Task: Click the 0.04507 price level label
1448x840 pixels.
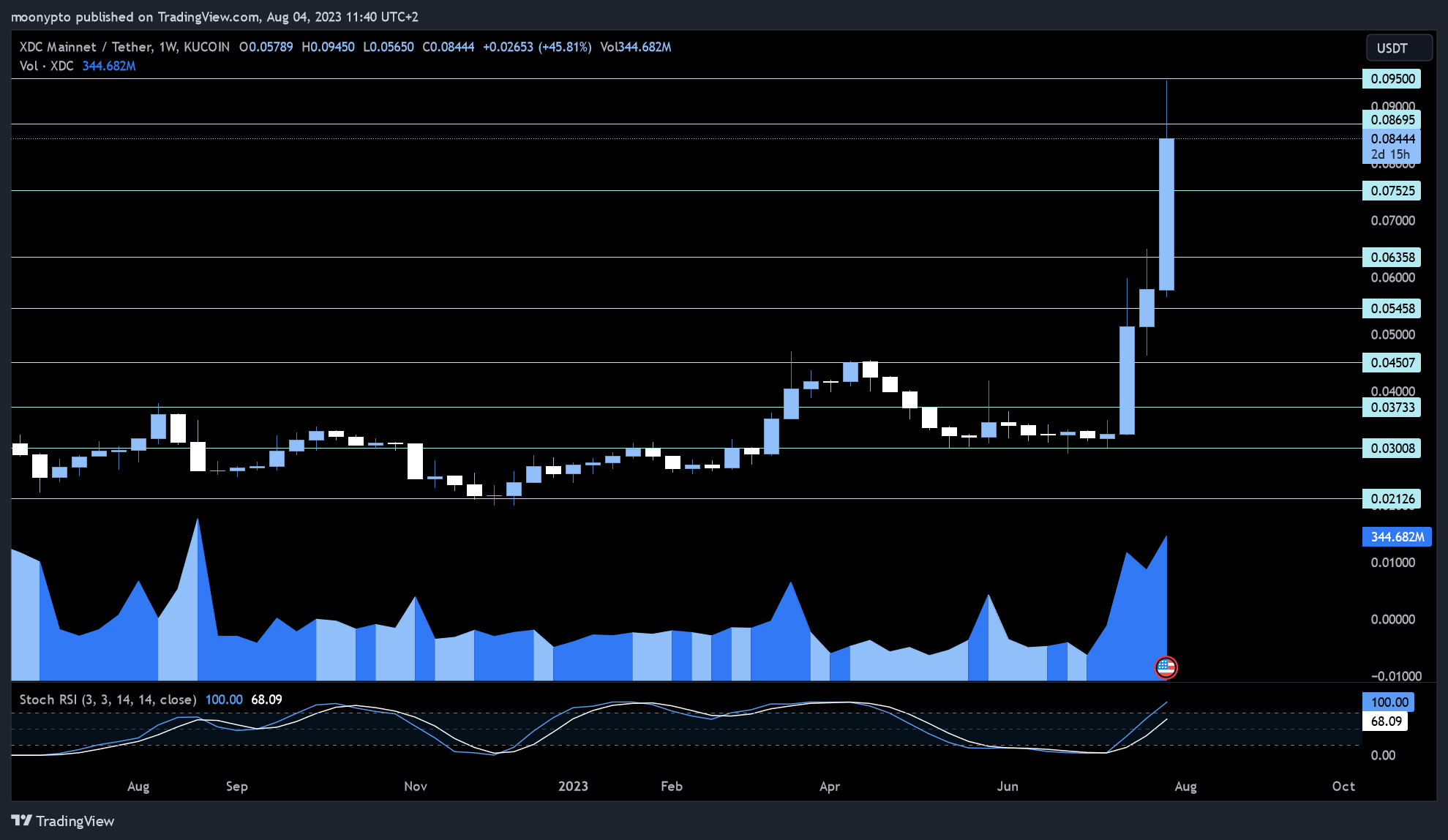Action: 1392,363
